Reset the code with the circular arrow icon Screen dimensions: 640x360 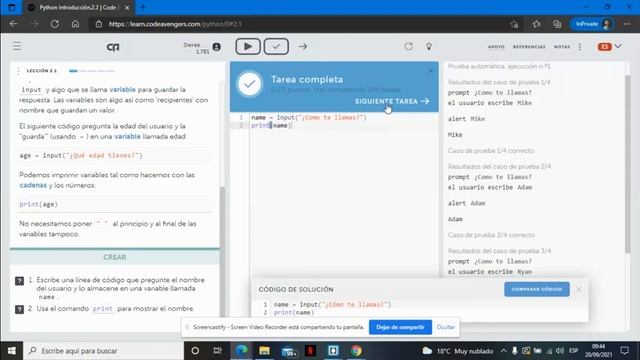coord(409,47)
